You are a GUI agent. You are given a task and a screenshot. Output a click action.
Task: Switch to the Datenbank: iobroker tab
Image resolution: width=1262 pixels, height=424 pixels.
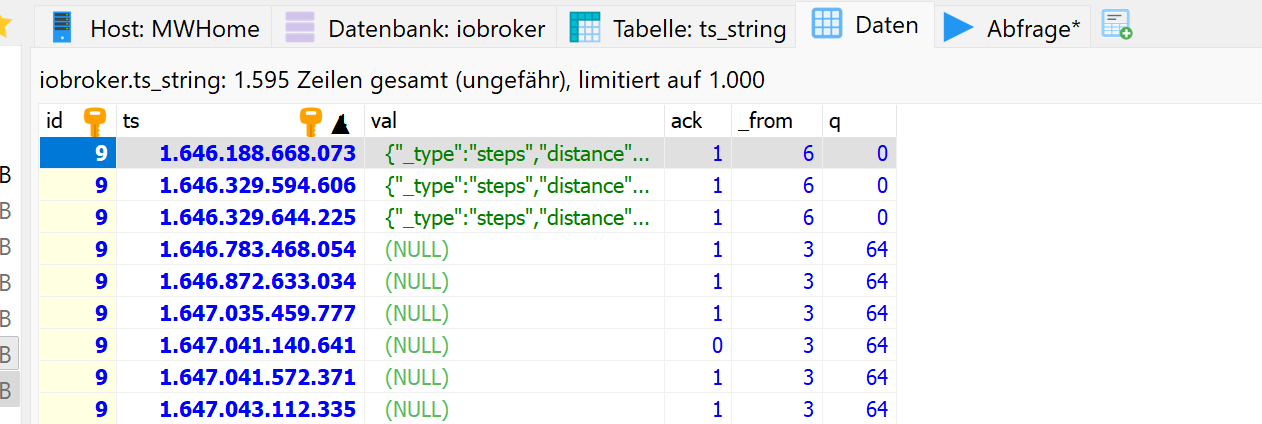click(436, 29)
